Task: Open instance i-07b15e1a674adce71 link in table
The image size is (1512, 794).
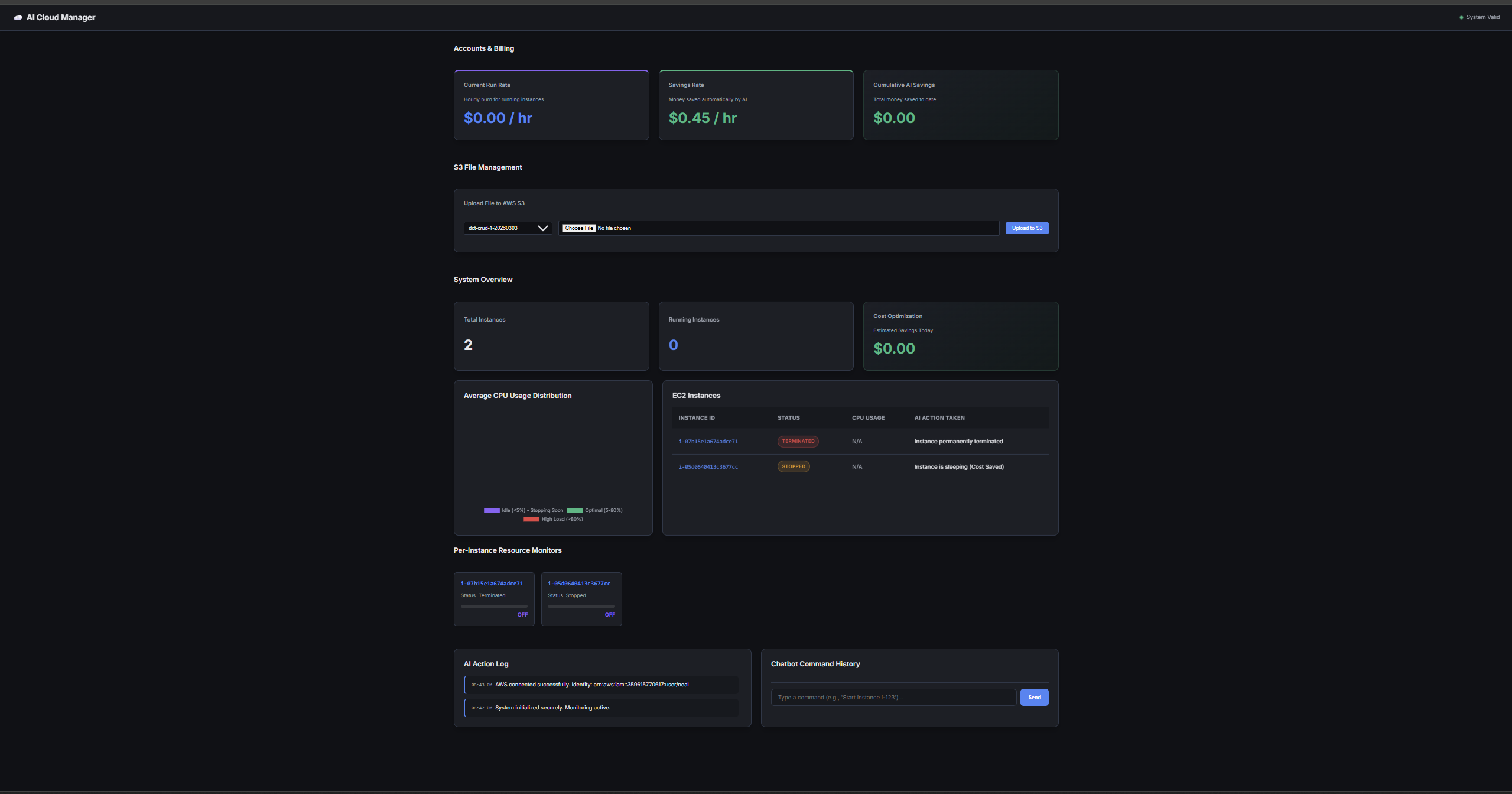Action: coord(708,442)
